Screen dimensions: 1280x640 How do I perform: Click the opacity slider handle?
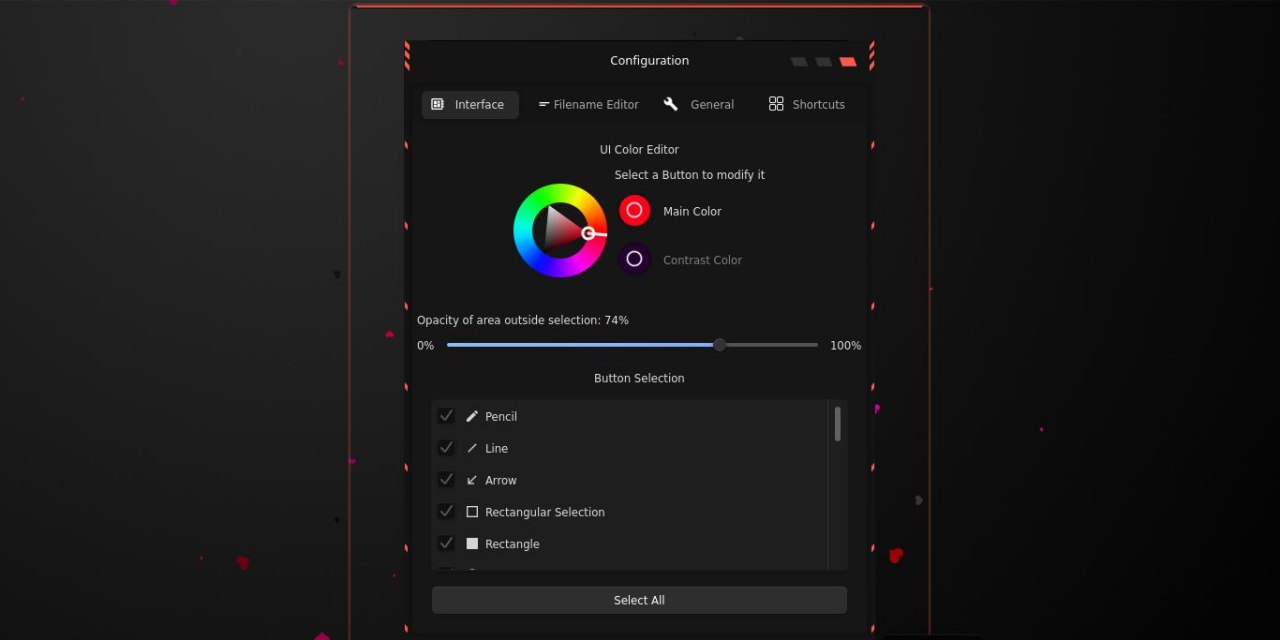(719, 345)
